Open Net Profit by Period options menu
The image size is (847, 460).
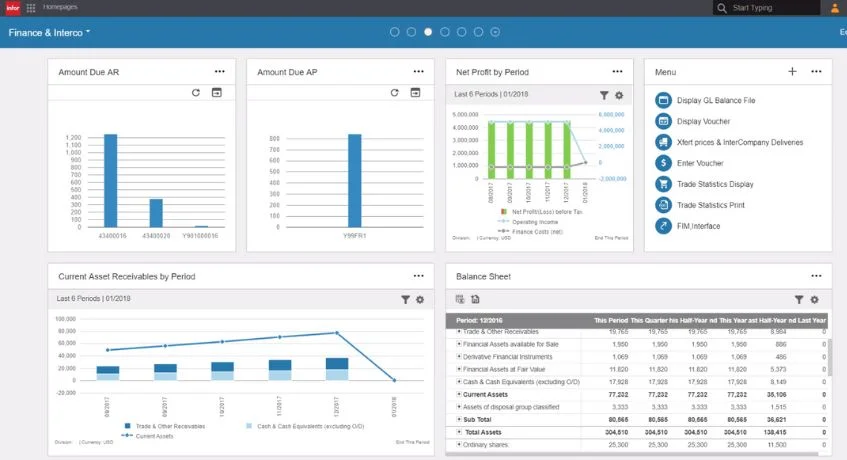(617, 71)
